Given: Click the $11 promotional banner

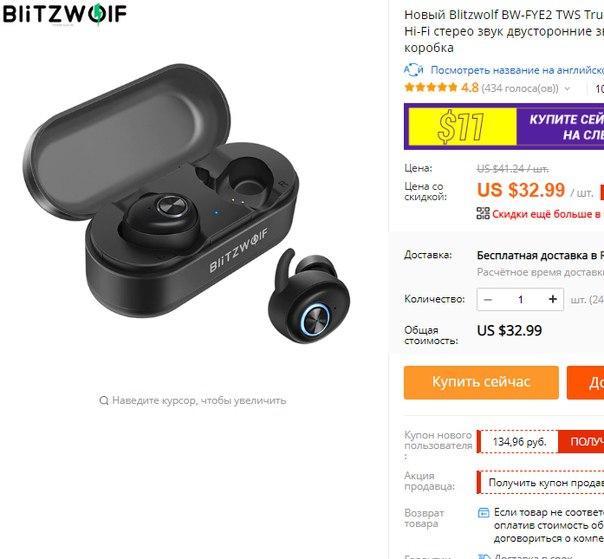Looking at the screenshot, I should (504, 127).
